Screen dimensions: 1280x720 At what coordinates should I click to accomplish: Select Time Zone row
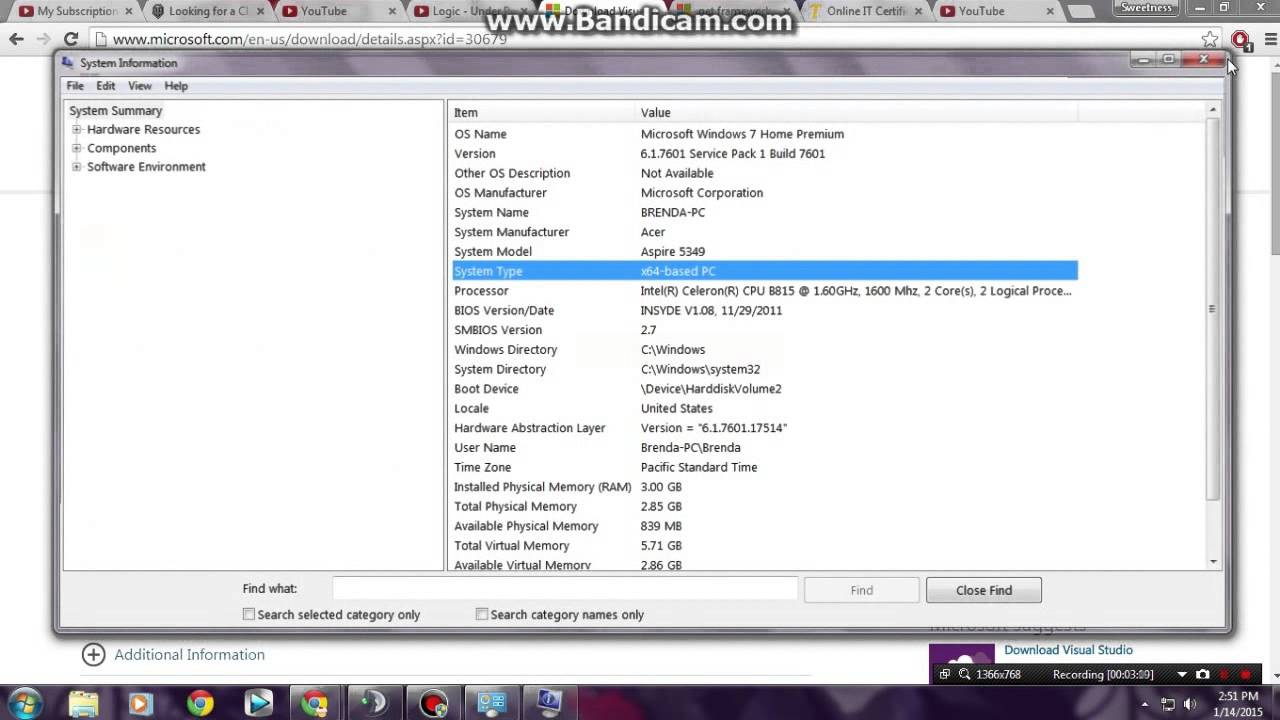764,467
